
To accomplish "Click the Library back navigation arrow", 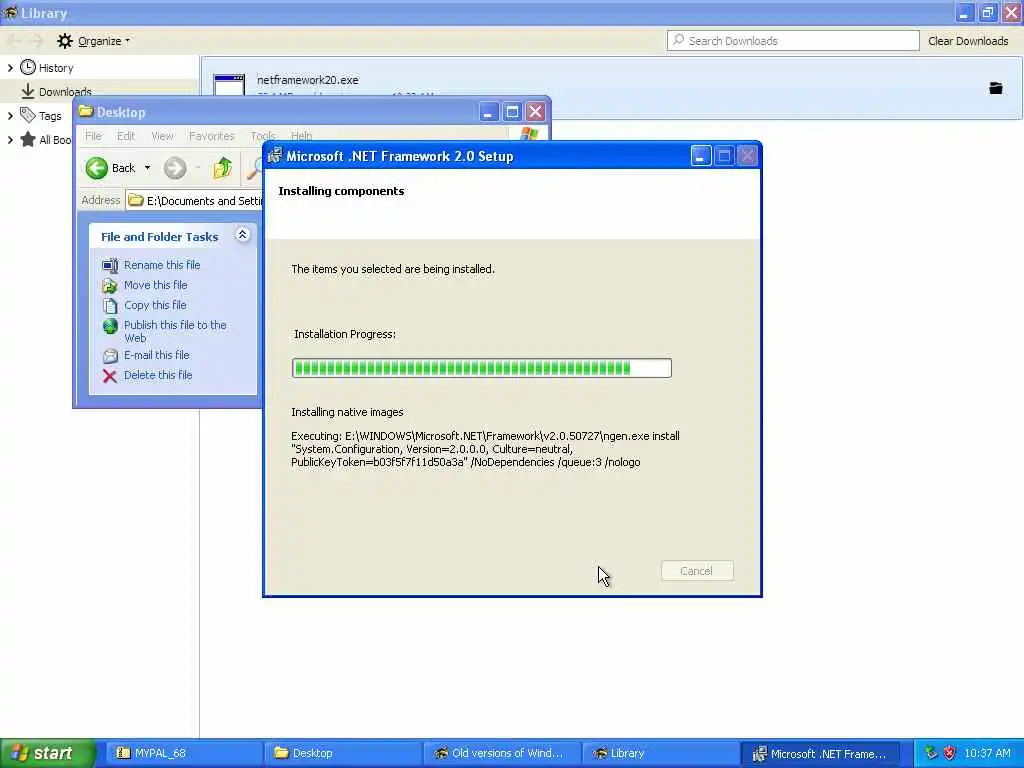I will tap(13, 41).
